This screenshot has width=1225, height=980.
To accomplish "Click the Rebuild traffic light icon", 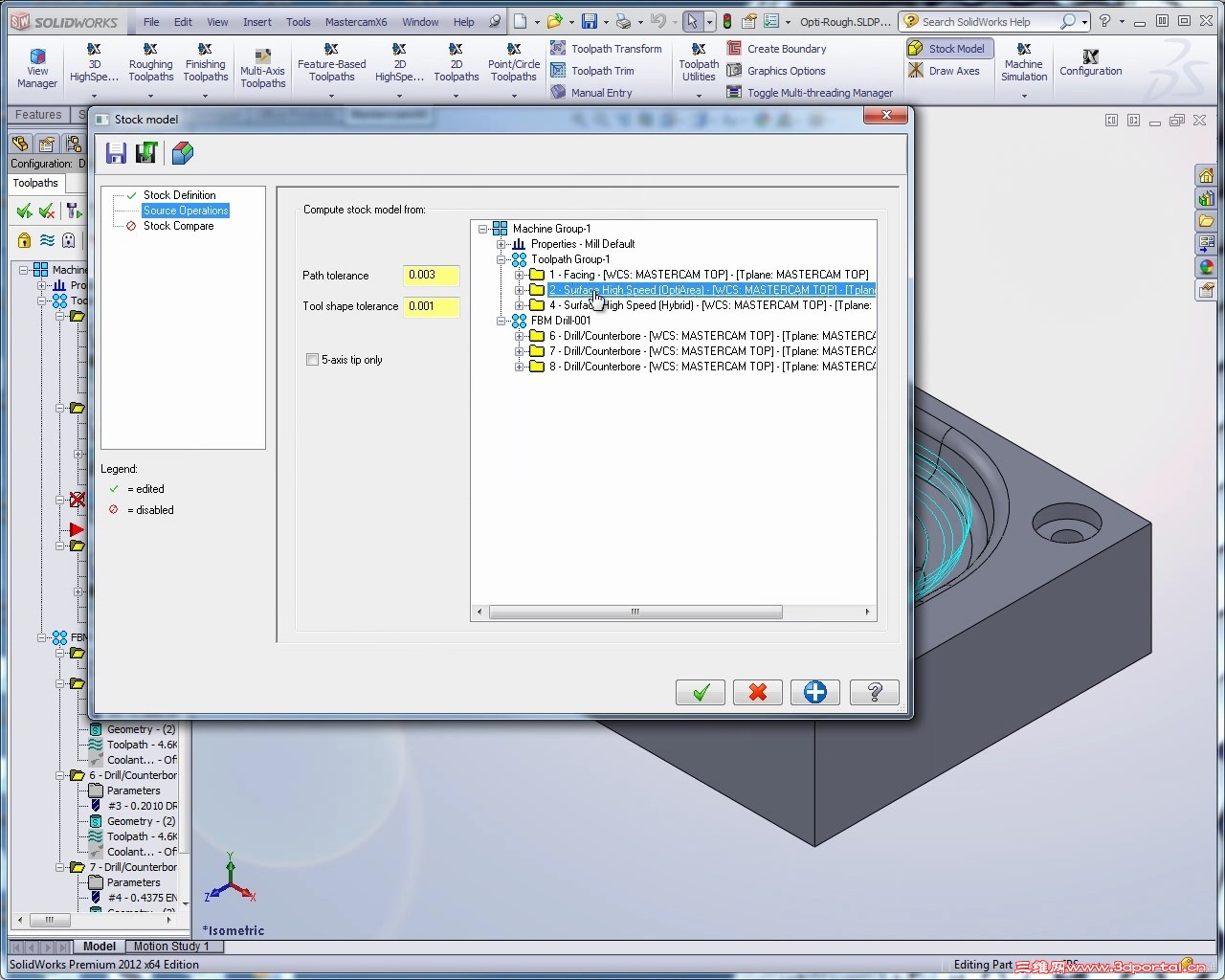I will click(727, 21).
